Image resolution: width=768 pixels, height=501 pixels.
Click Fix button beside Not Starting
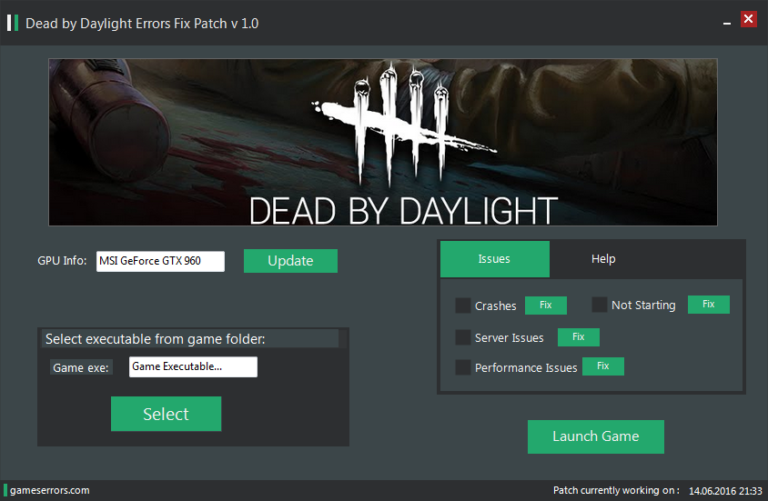pos(708,304)
